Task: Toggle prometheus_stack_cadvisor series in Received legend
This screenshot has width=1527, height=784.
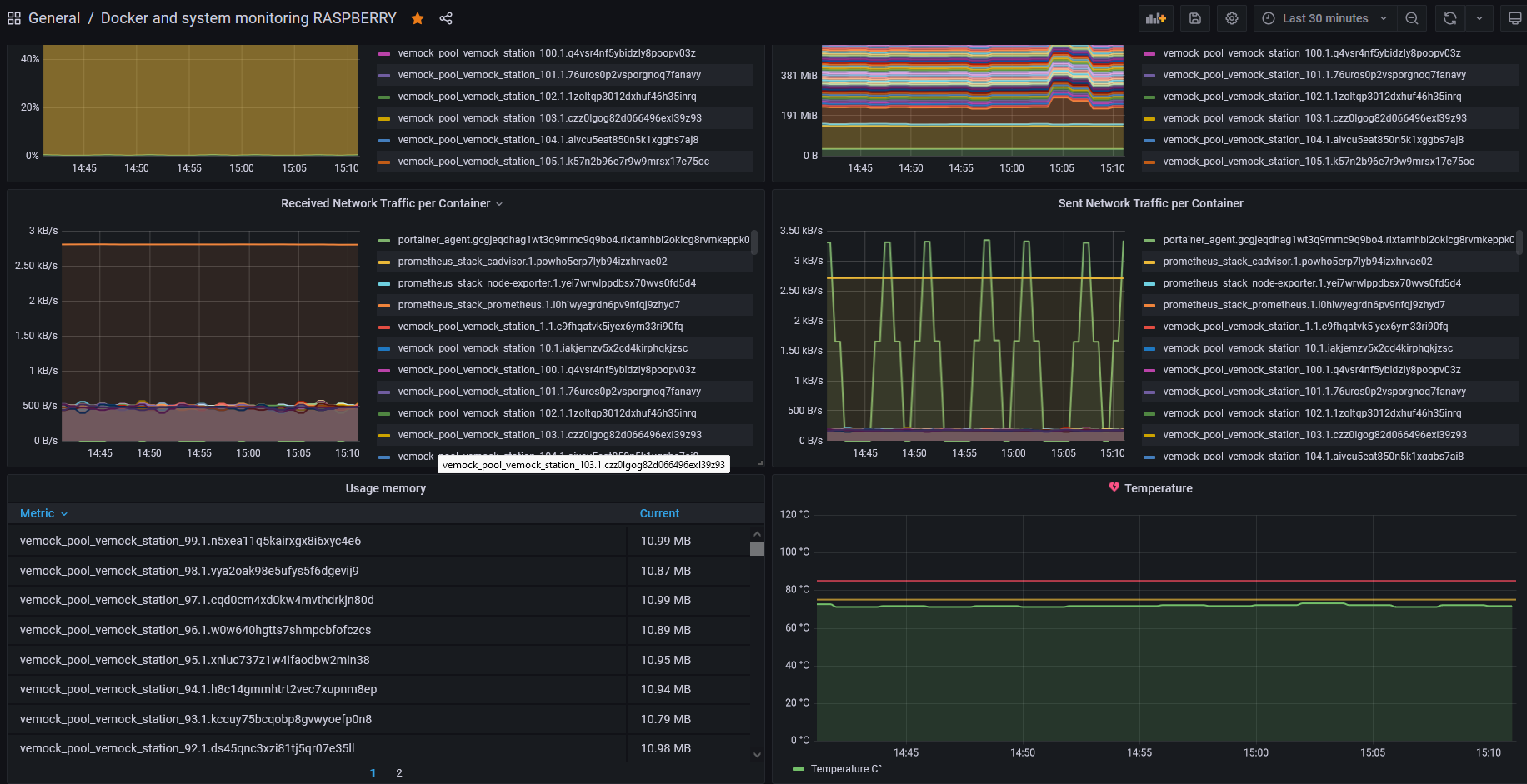Action: tap(533, 262)
